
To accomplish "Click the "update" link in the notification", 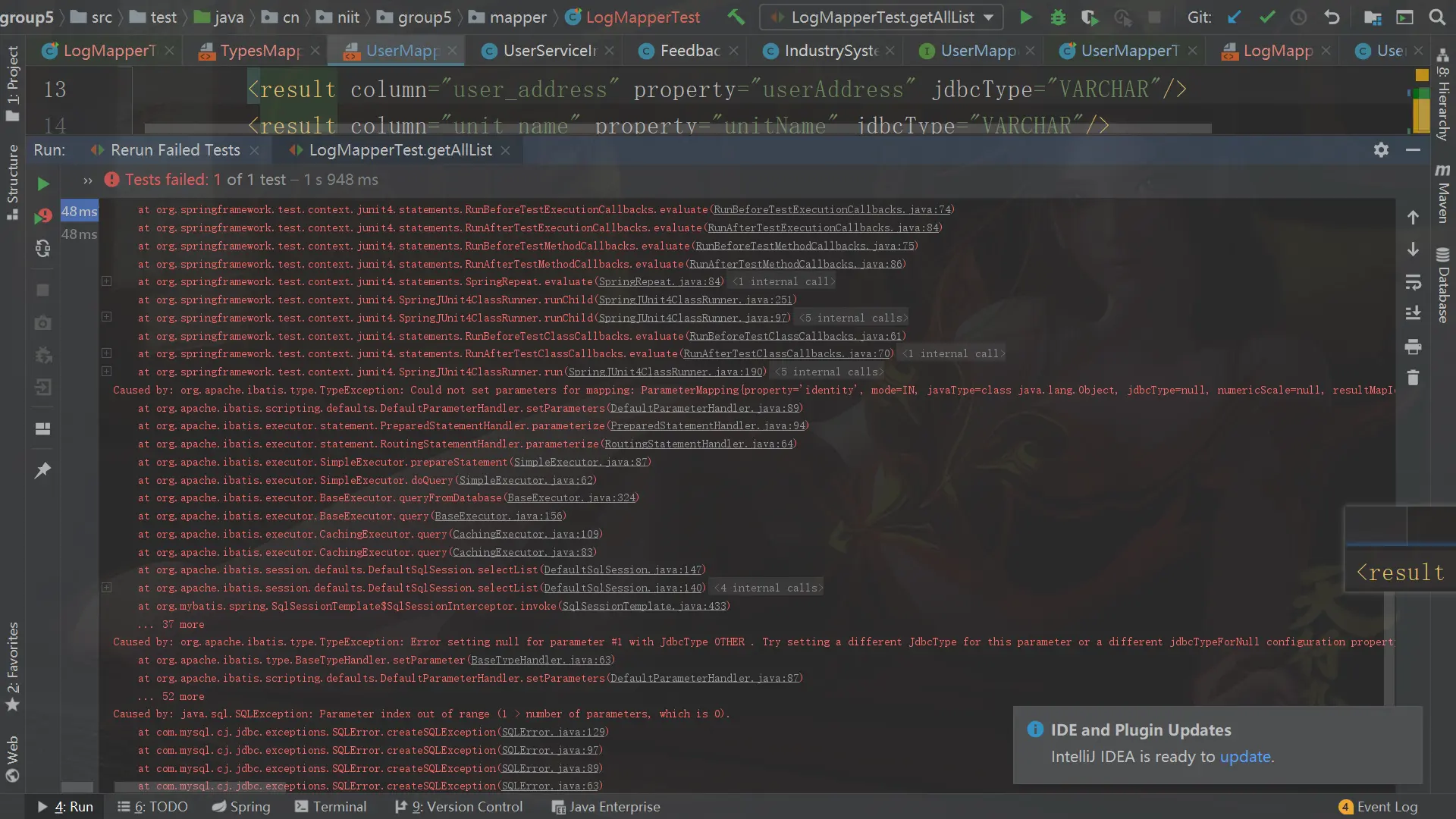I will (x=1244, y=757).
